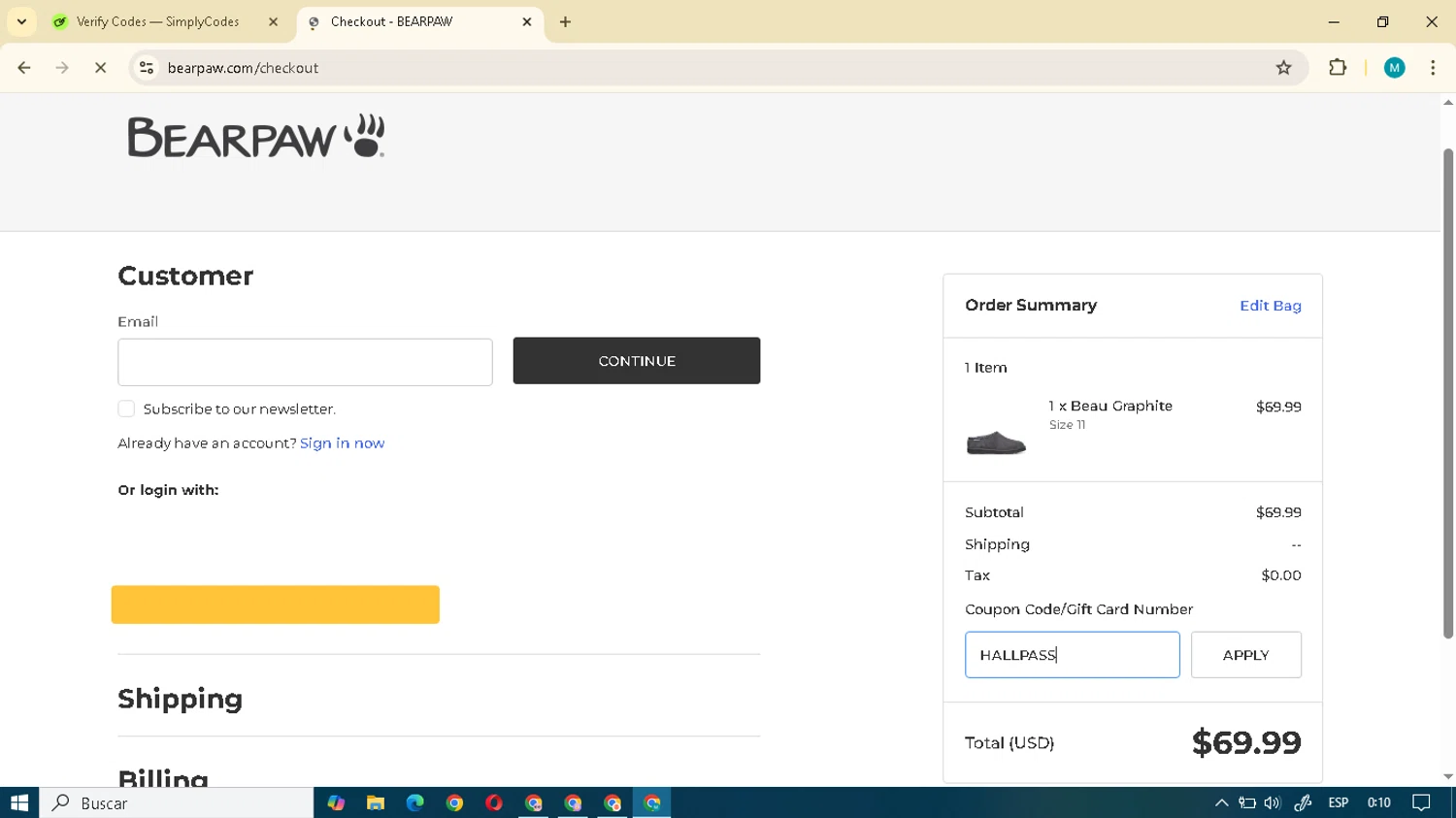Click the $69.99 total amount

click(1246, 742)
